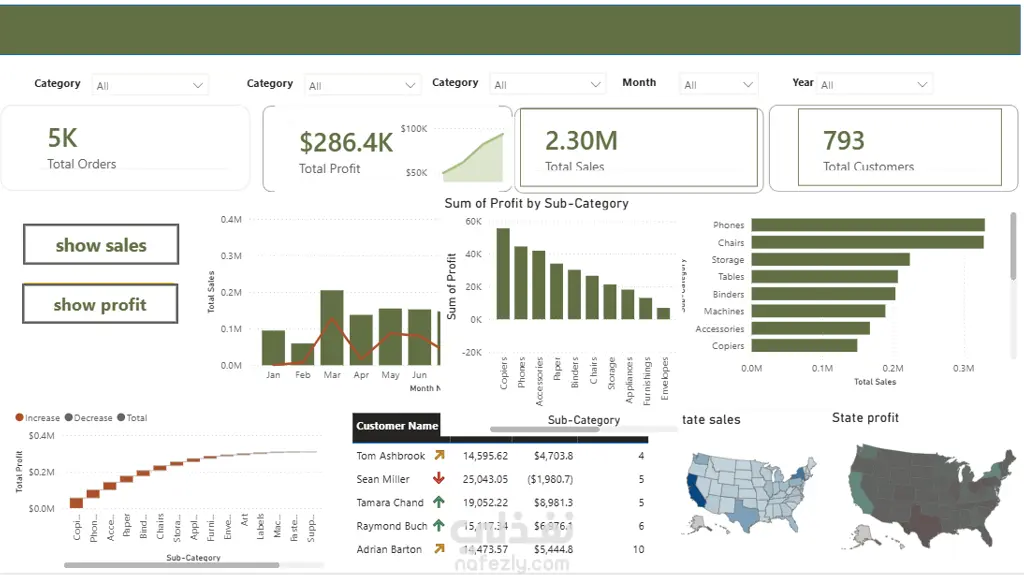This screenshot has width=1024, height=575.
Task: Select the Increase legend marker
Action: click(20, 418)
